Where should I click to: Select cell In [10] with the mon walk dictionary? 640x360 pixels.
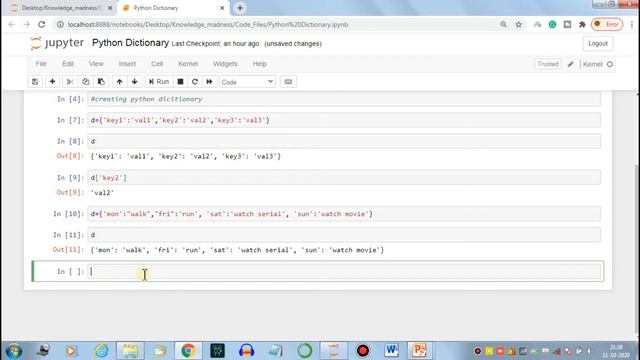click(344, 214)
